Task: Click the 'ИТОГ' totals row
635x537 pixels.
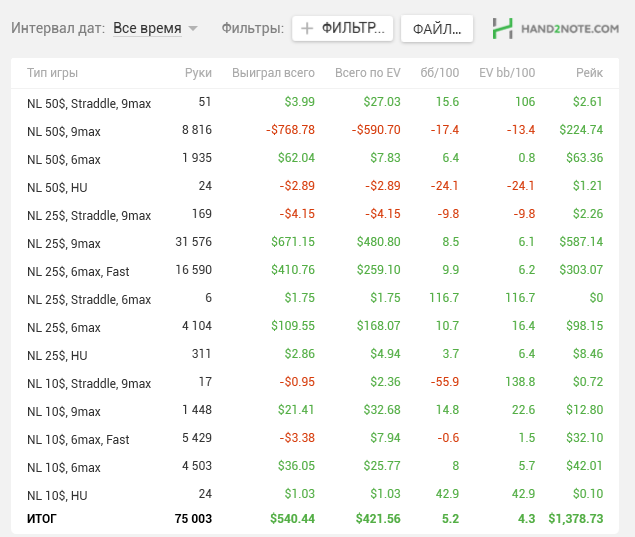Action: (315, 519)
